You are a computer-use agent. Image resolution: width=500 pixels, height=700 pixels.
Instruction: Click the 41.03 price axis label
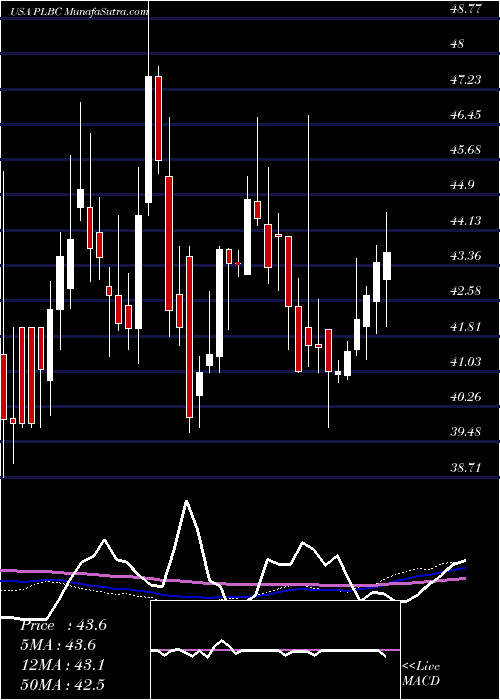(x=466, y=361)
